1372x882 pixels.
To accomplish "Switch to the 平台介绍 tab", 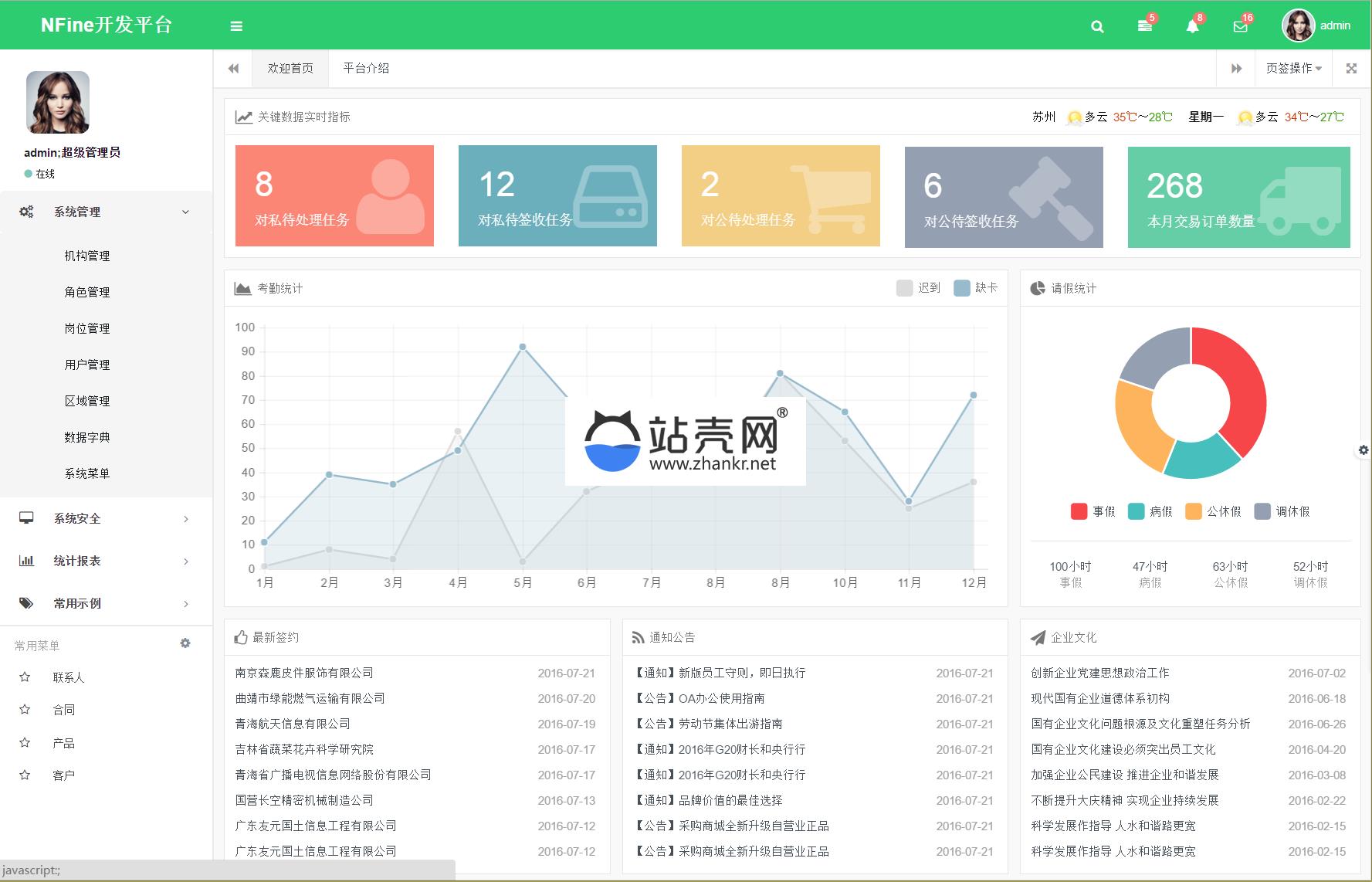I will [x=366, y=69].
